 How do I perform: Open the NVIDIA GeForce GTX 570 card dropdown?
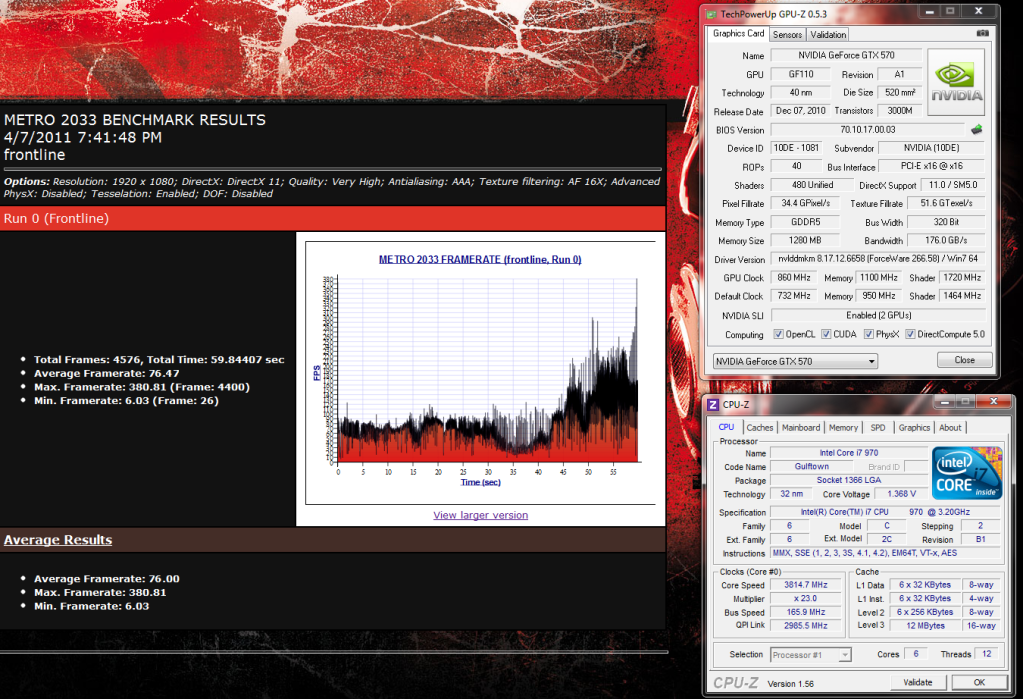[x=795, y=361]
